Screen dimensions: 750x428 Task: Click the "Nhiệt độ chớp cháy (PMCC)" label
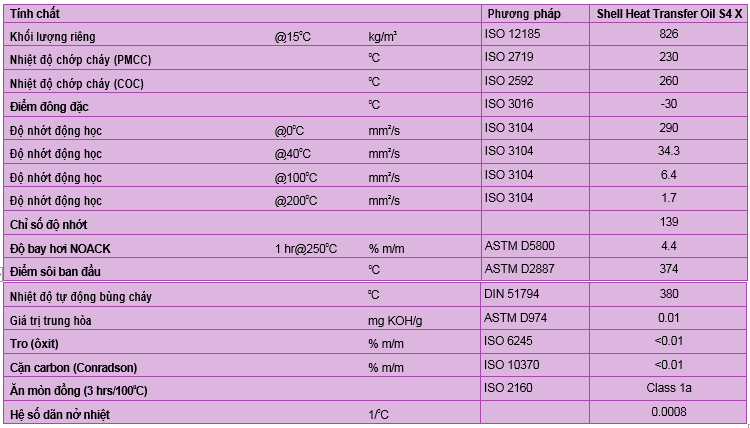point(80,59)
